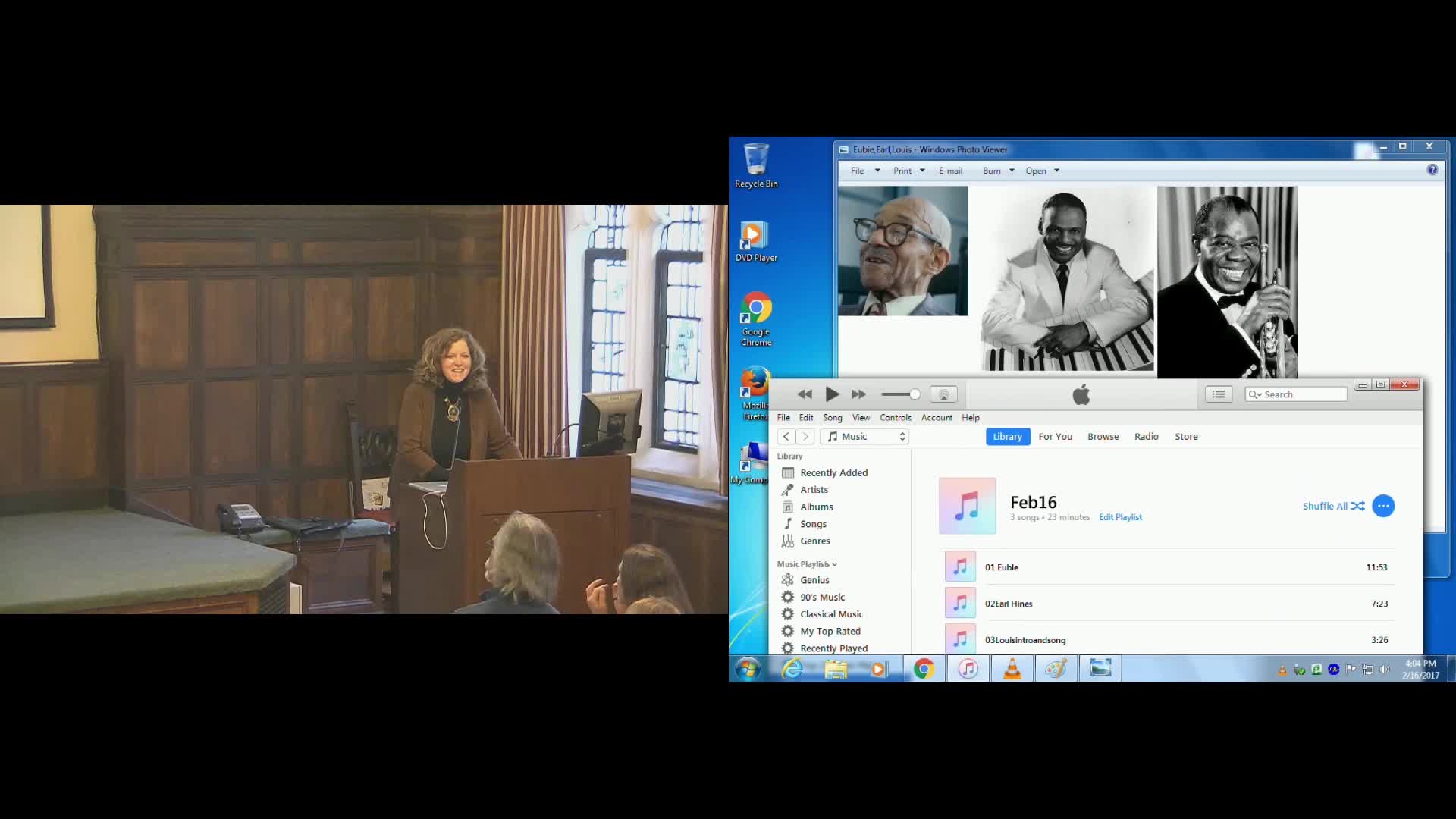Switch to the Store tab

(x=1186, y=437)
